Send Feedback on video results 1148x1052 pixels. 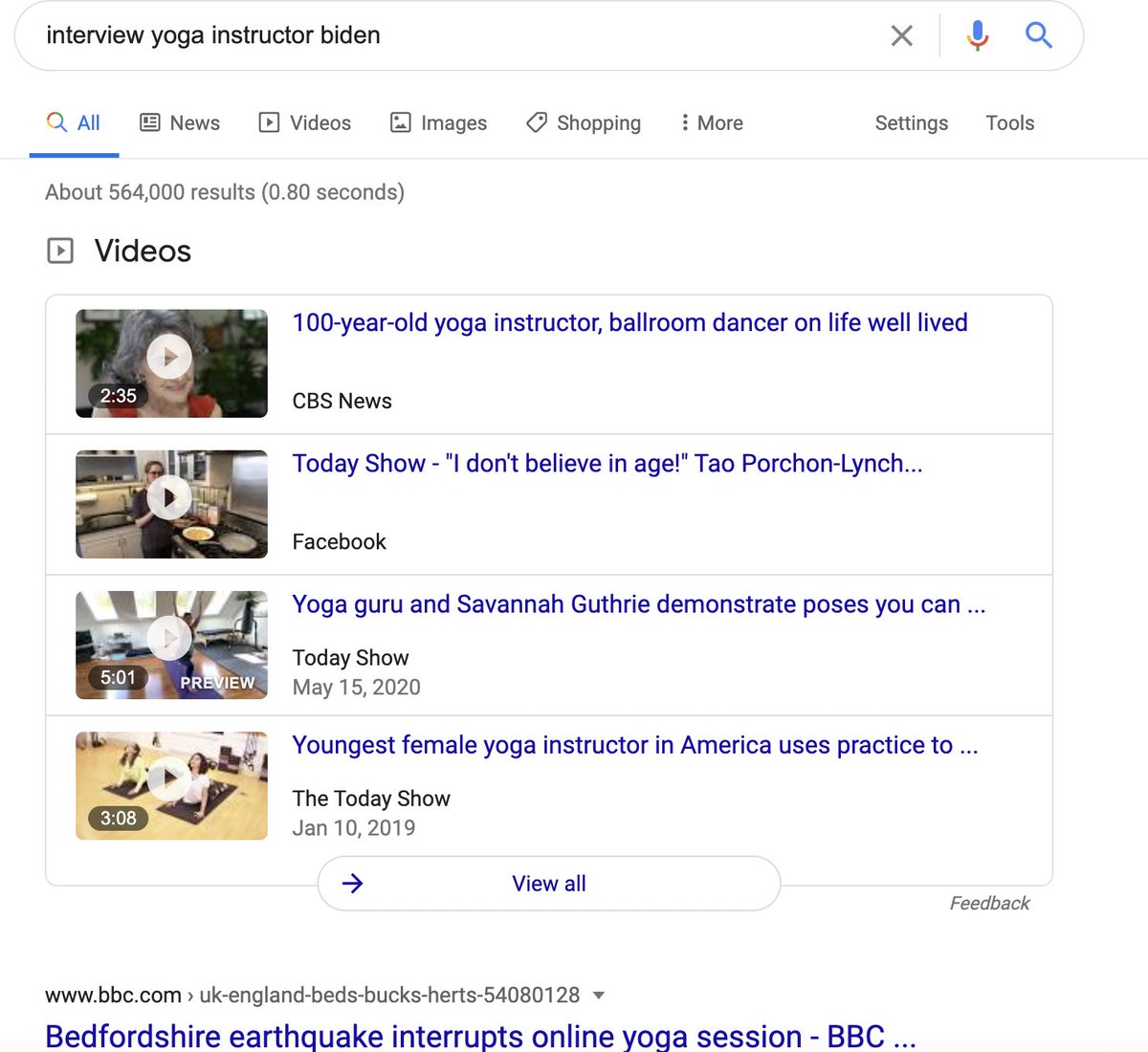(x=989, y=903)
